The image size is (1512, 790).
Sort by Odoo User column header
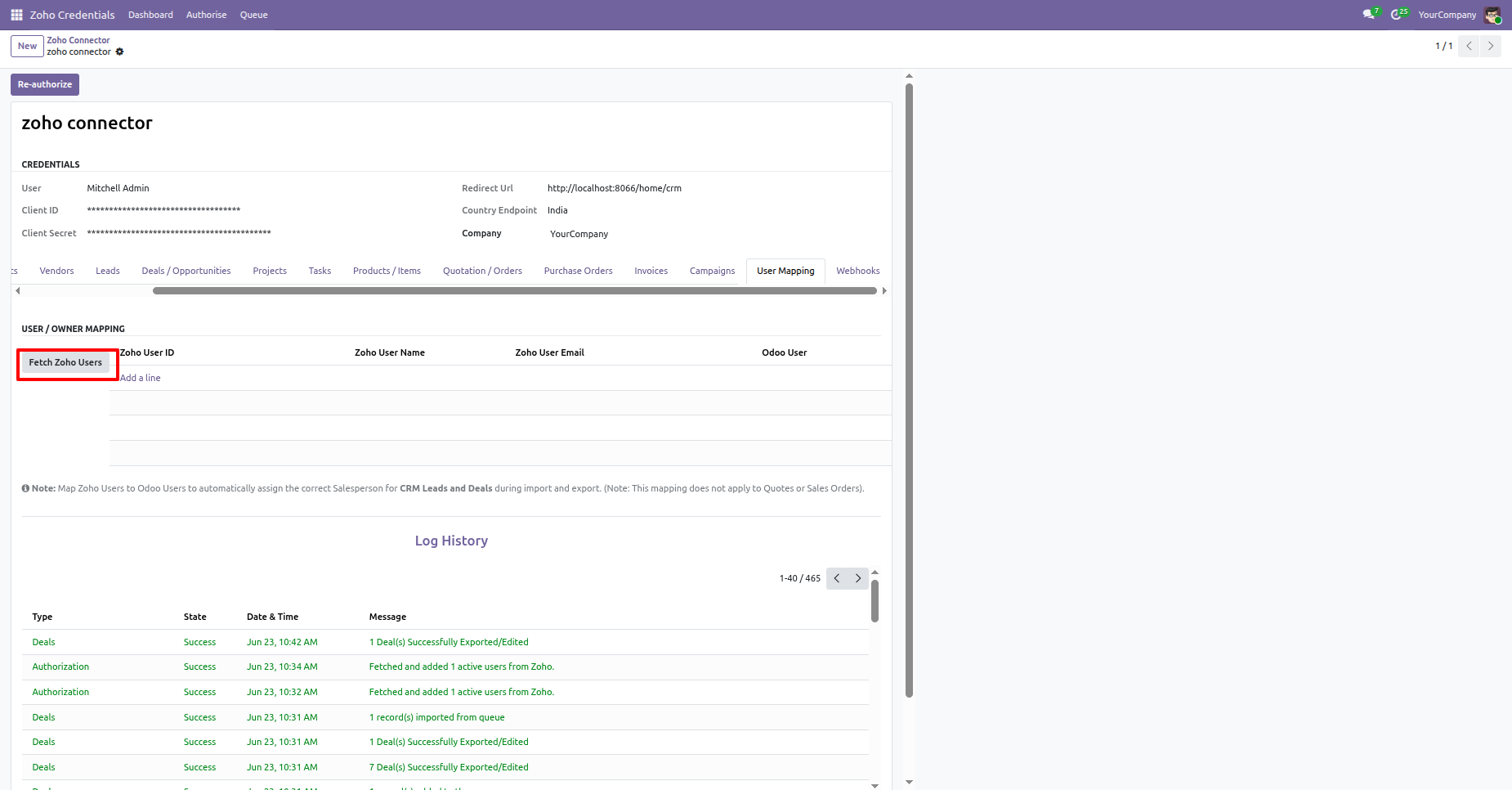784,352
